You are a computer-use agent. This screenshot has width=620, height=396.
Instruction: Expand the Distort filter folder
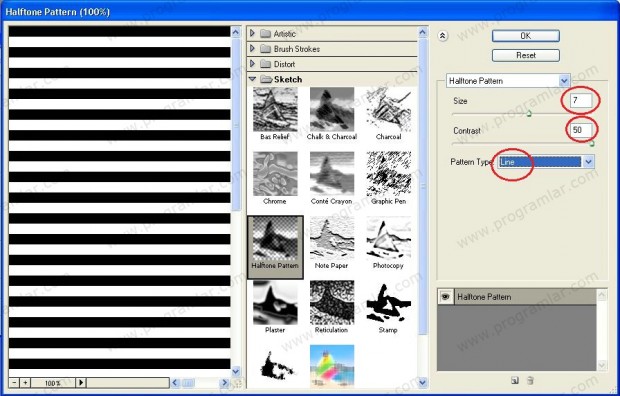click(252, 64)
